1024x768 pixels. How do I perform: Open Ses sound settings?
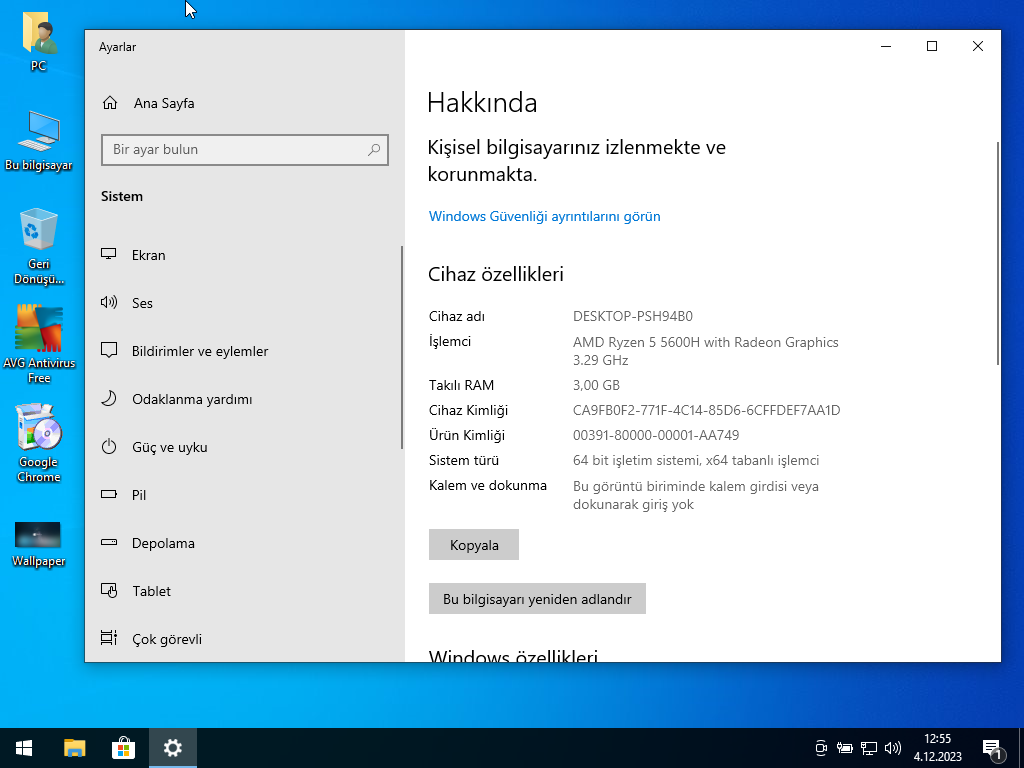(x=243, y=303)
